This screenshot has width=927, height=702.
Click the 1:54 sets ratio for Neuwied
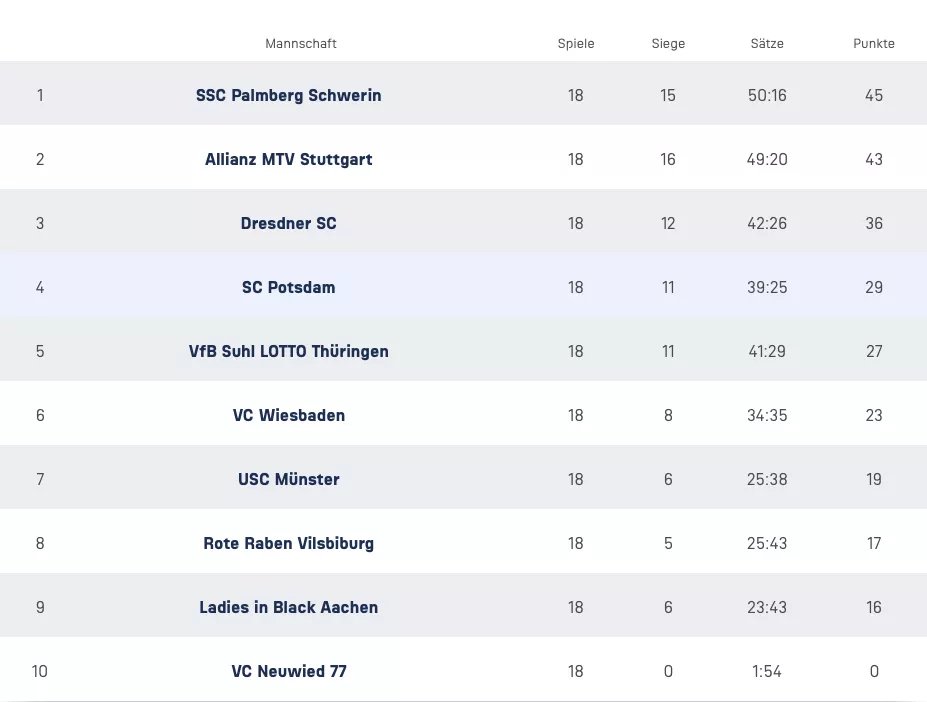tap(767, 671)
